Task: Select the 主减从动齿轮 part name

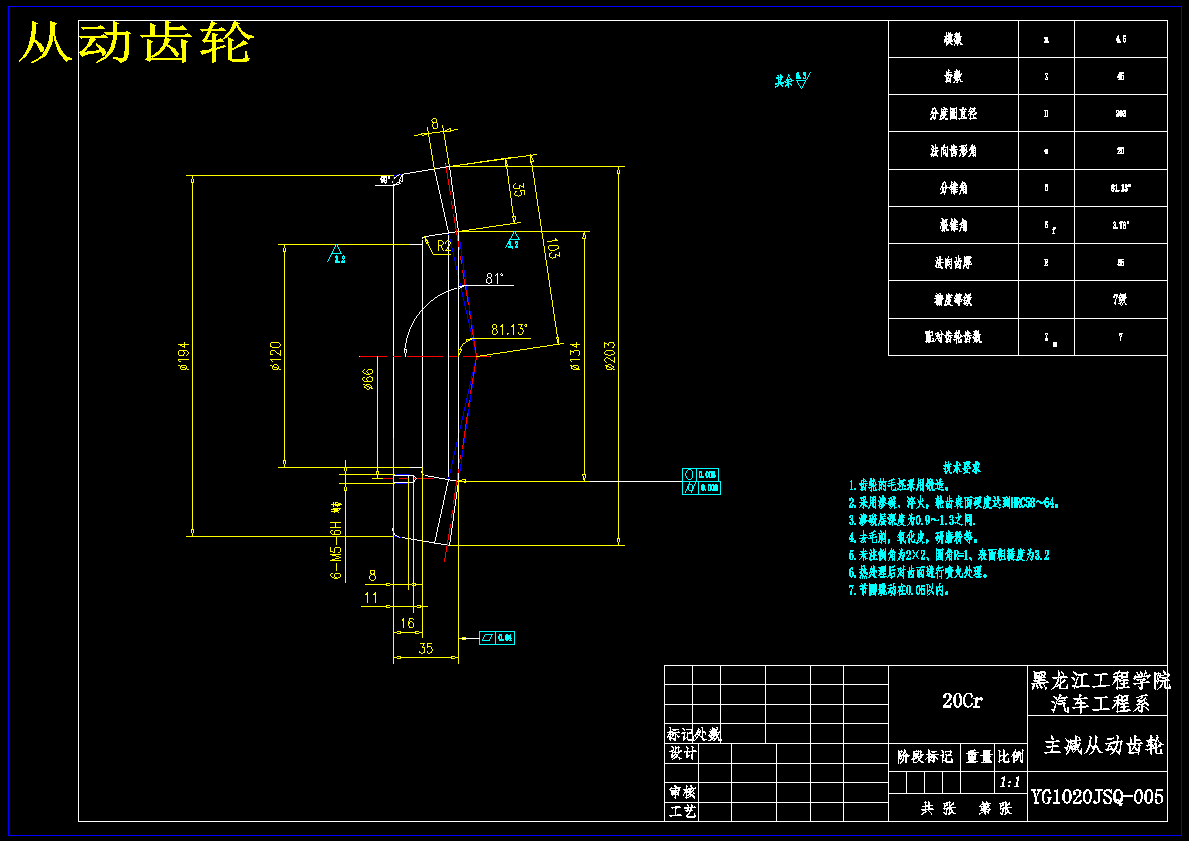Action: pyautogui.click(x=1103, y=745)
